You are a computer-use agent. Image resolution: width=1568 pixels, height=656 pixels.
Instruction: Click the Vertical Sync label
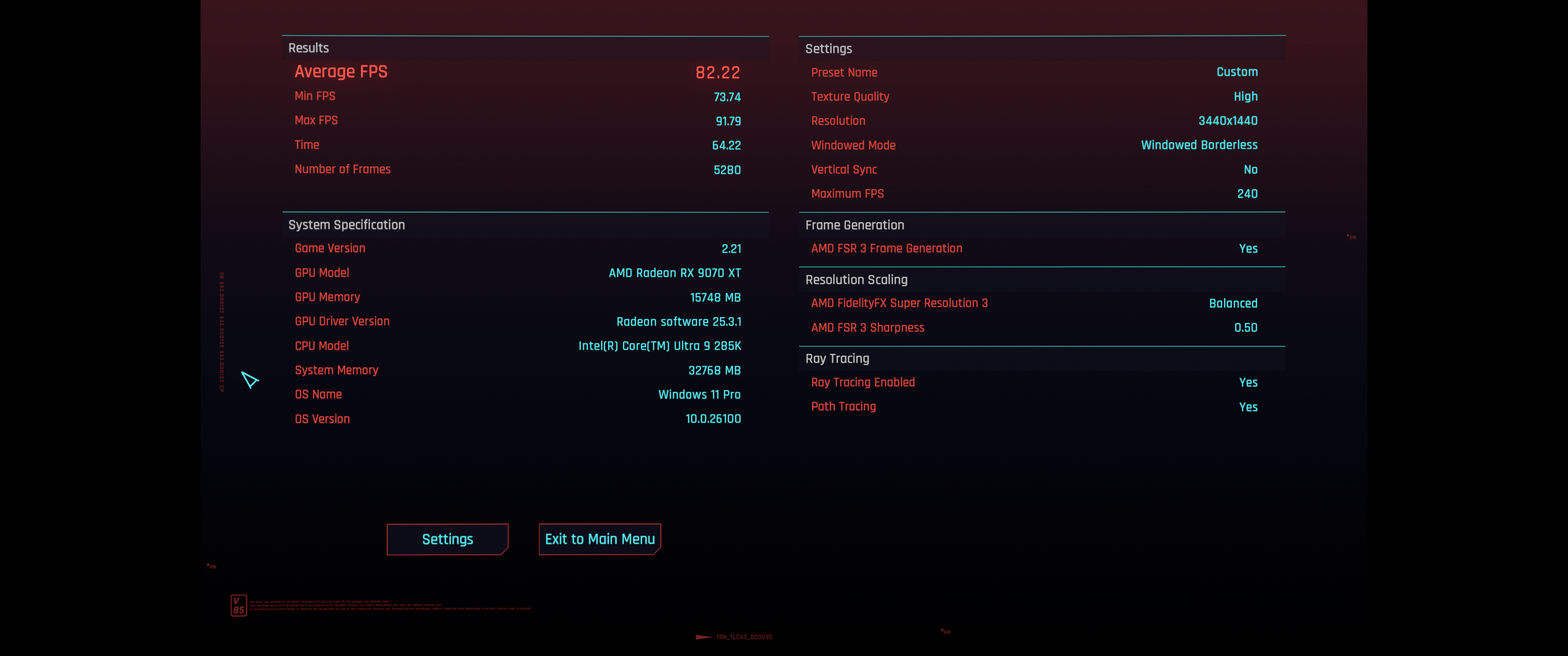(844, 170)
